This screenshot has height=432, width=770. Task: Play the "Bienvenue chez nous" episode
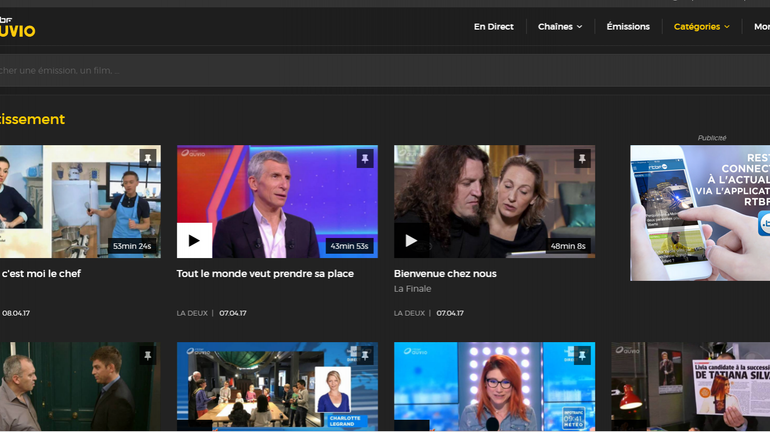(x=411, y=240)
